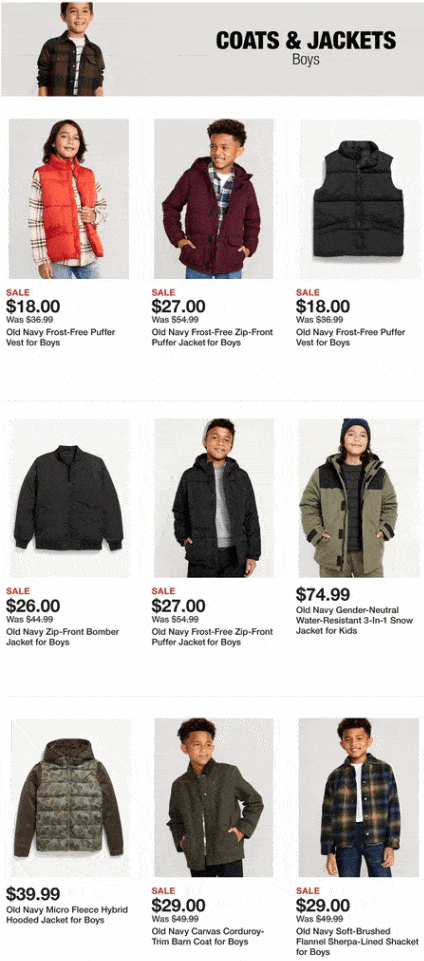Click the $39.99 hybrid hooded jacket price
The height and width of the screenshot is (961, 424).
33,894
